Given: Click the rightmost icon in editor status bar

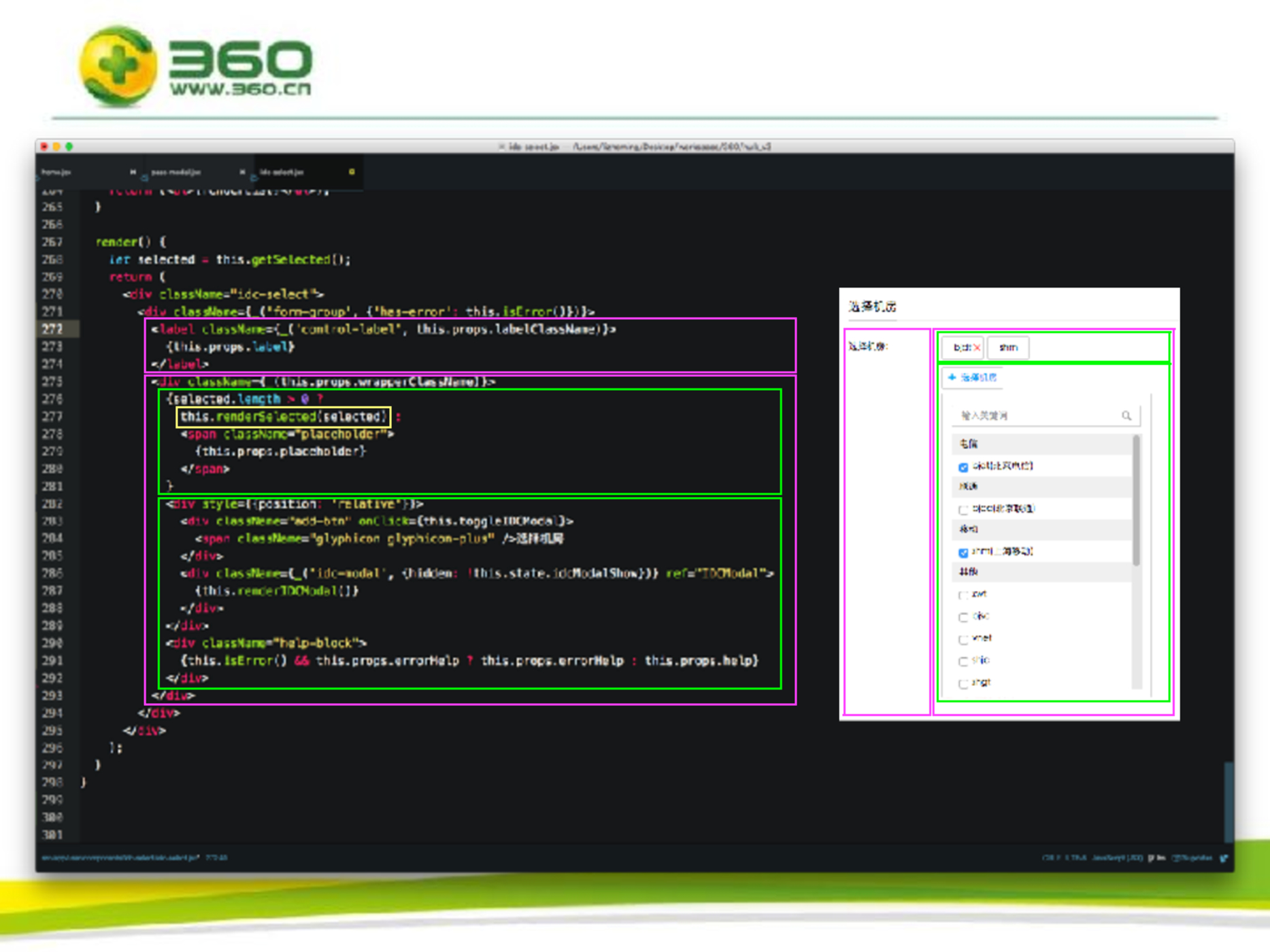Looking at the screenshot, I should (1224, 858).
